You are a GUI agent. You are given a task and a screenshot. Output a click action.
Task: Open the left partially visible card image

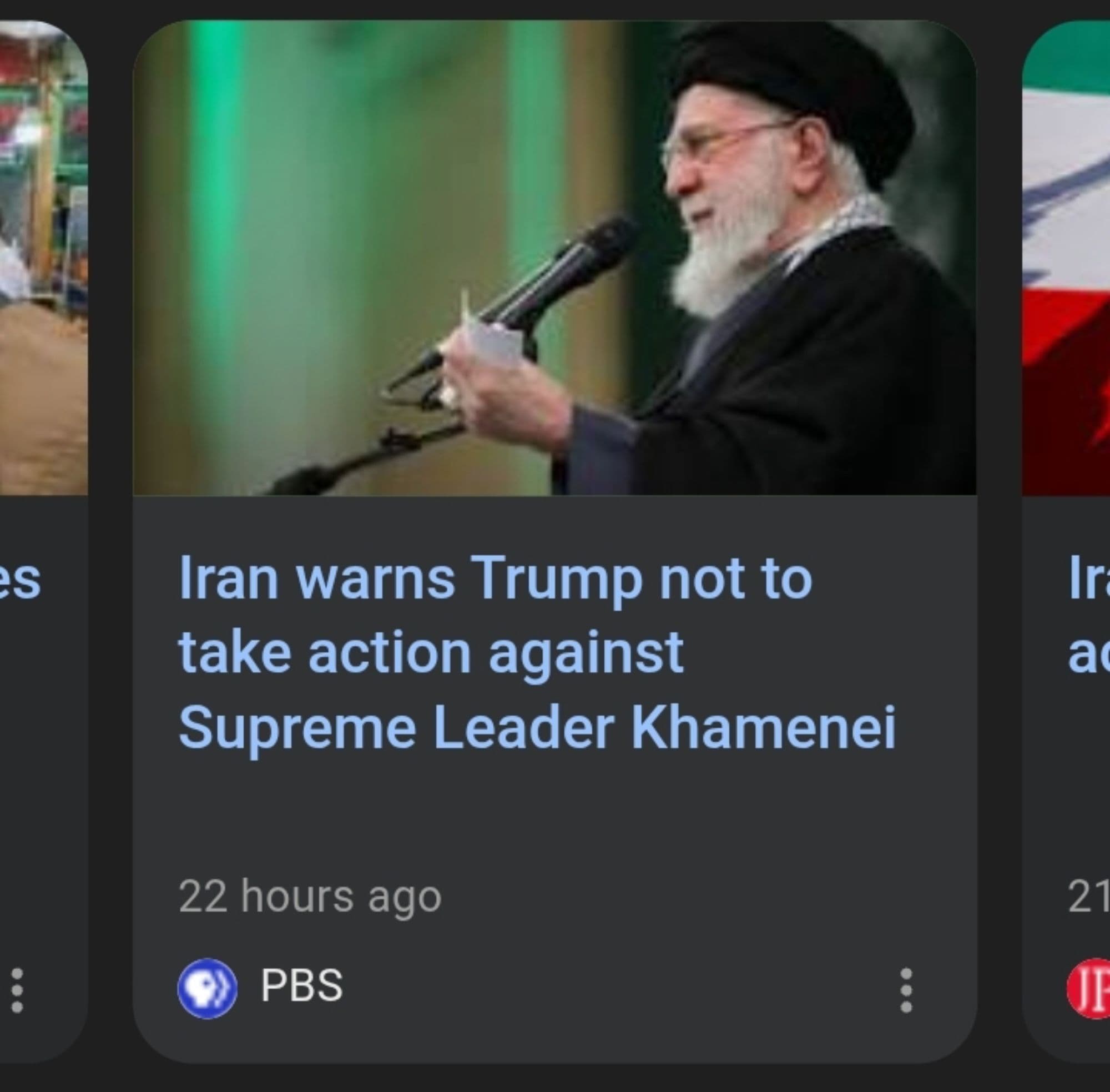click(44, 258)
